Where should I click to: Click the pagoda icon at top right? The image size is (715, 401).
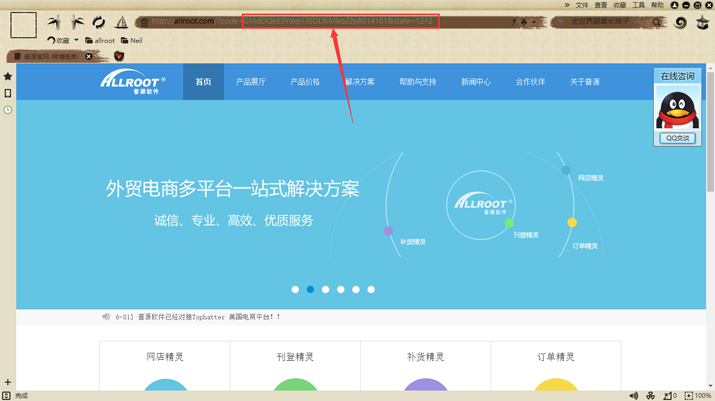703,22
